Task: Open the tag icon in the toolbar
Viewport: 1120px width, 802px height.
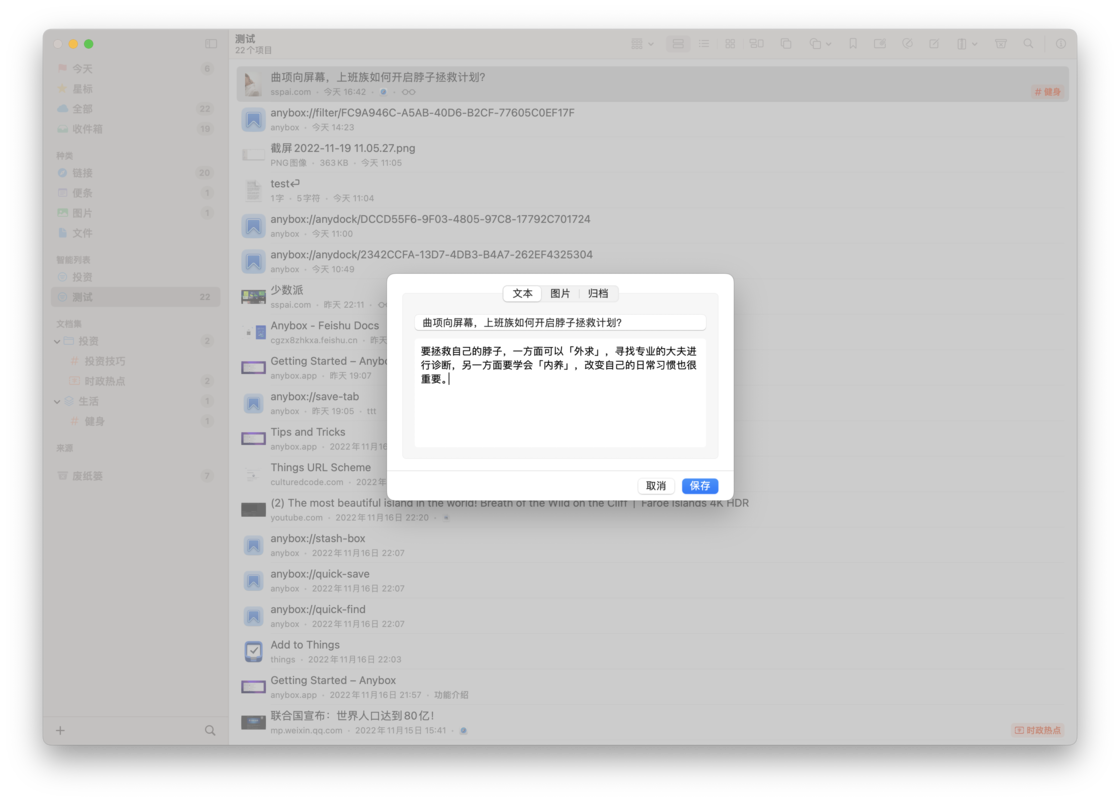Action: pos(907,44)
